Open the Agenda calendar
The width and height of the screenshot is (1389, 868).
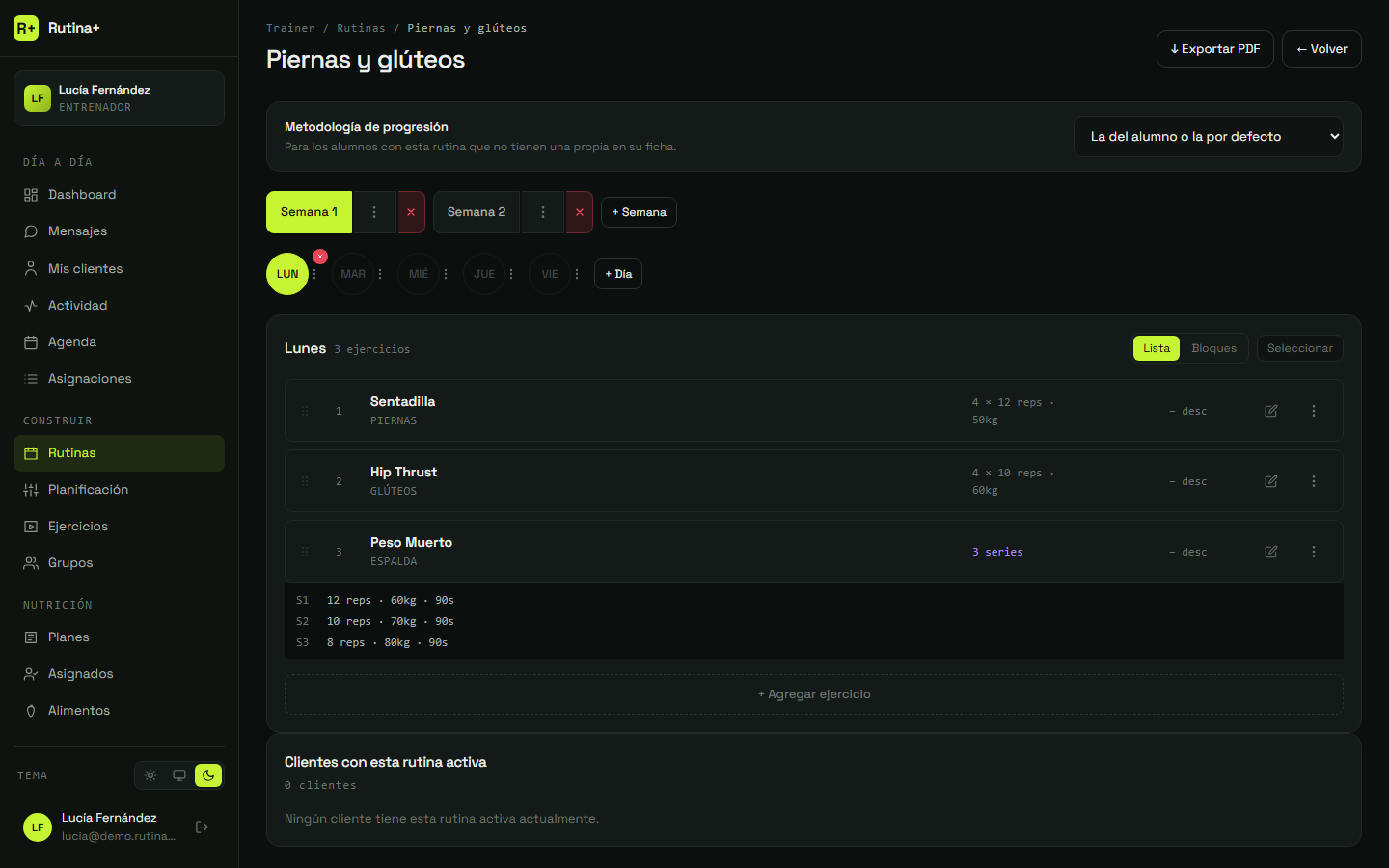click(x=119, y=342)
